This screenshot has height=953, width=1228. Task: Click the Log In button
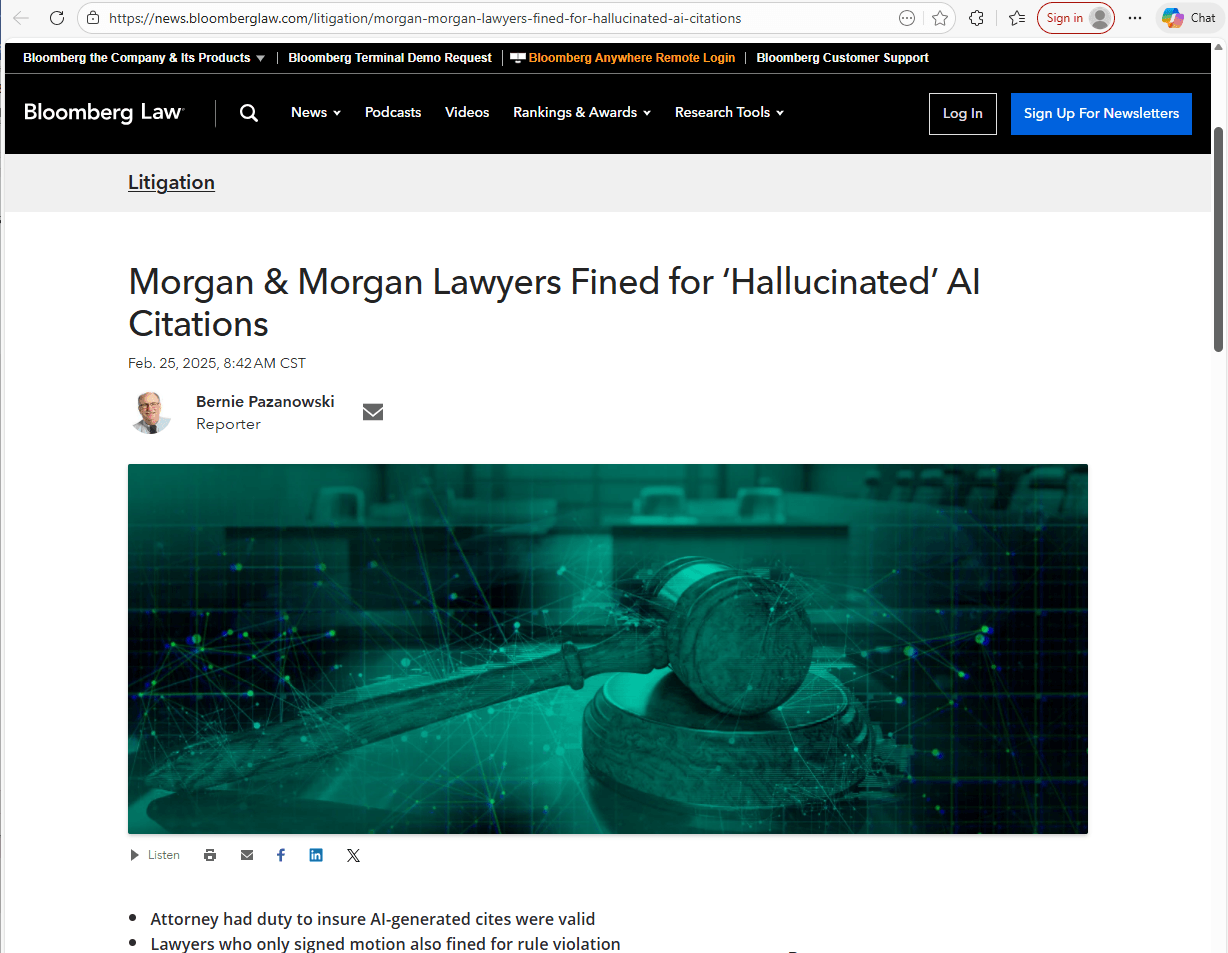coord(963,114)
